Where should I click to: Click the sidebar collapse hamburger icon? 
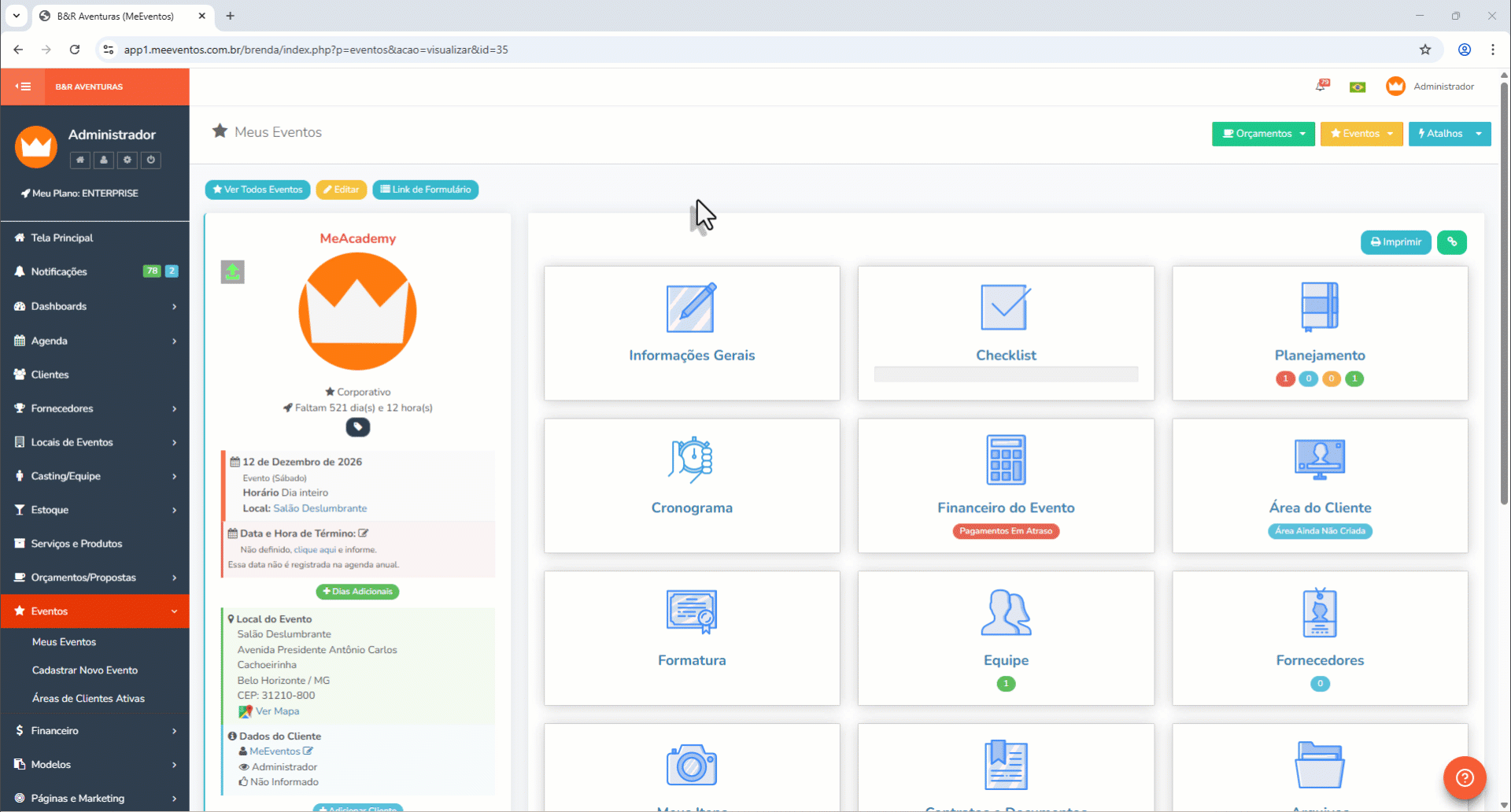click(23, 87)
